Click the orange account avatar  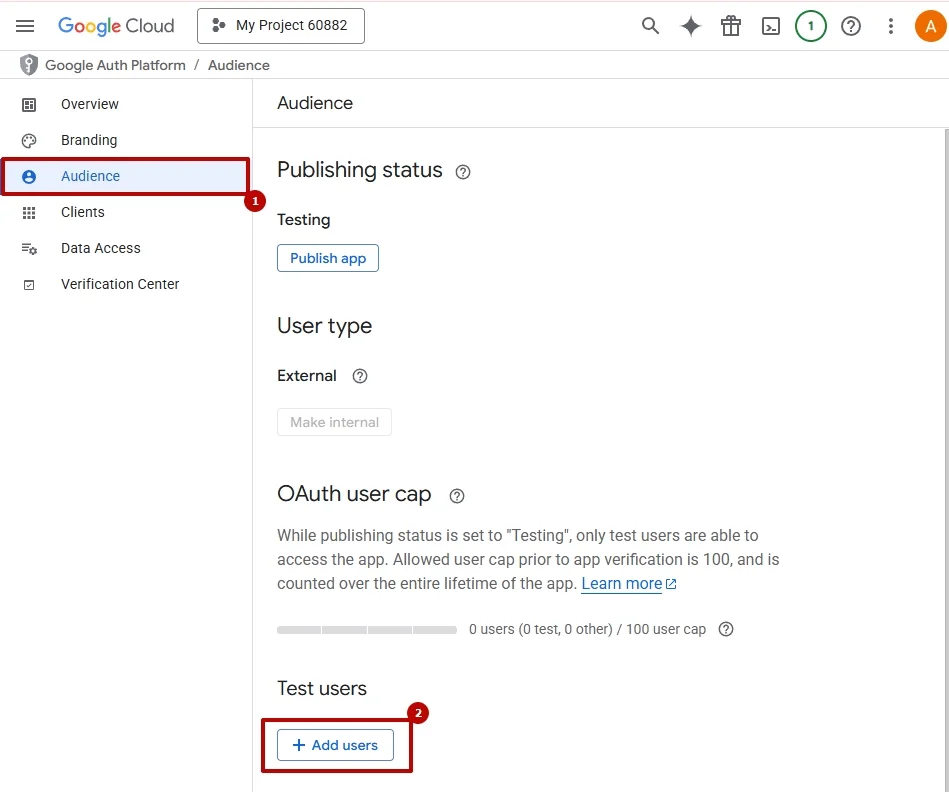(930, 26)
